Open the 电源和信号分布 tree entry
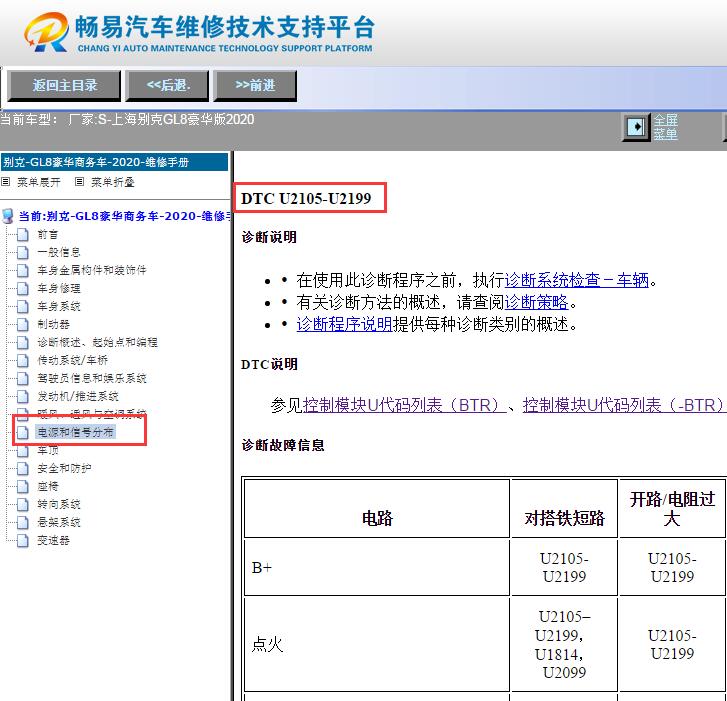 pyautogui.click(x=75, y=432)
